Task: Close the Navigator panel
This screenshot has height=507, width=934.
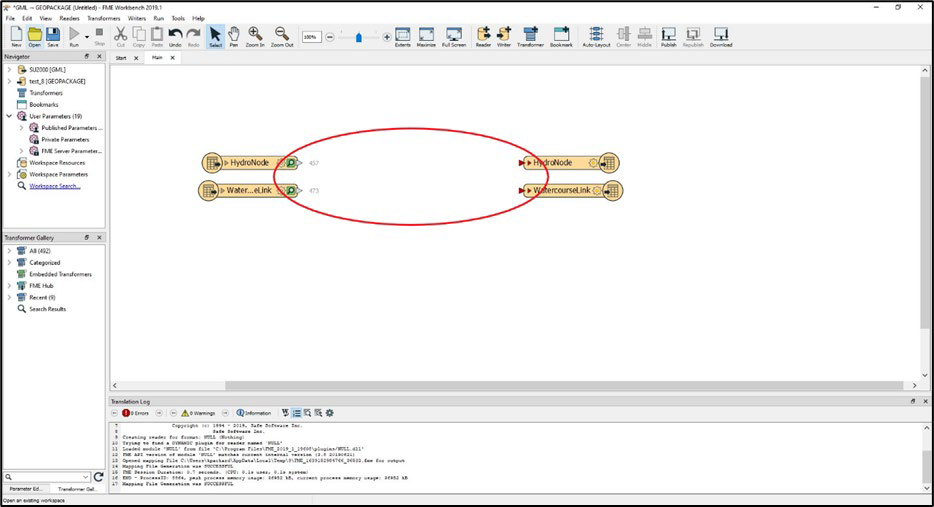Action: point(99,57)
